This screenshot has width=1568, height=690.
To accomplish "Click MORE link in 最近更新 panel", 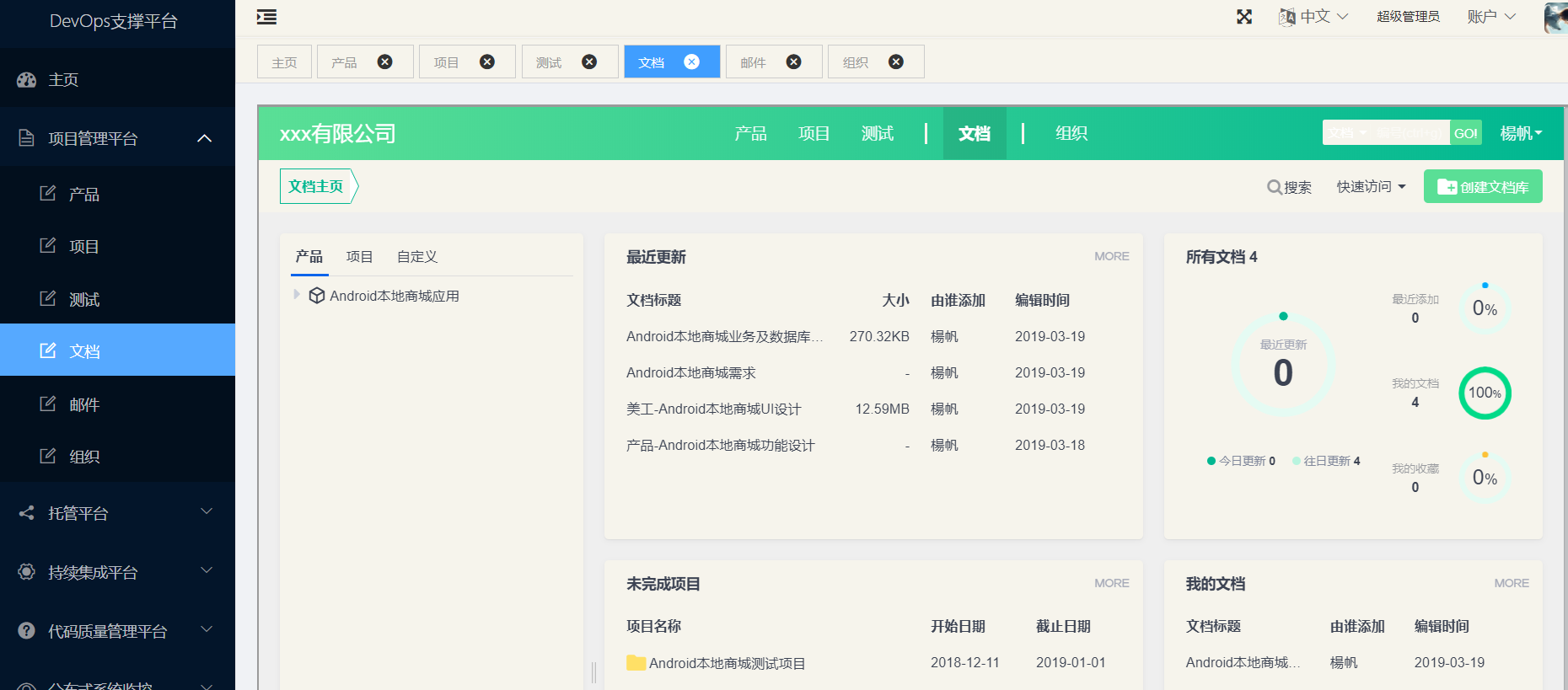I will pyautogui.click(x=1111, y=256).
